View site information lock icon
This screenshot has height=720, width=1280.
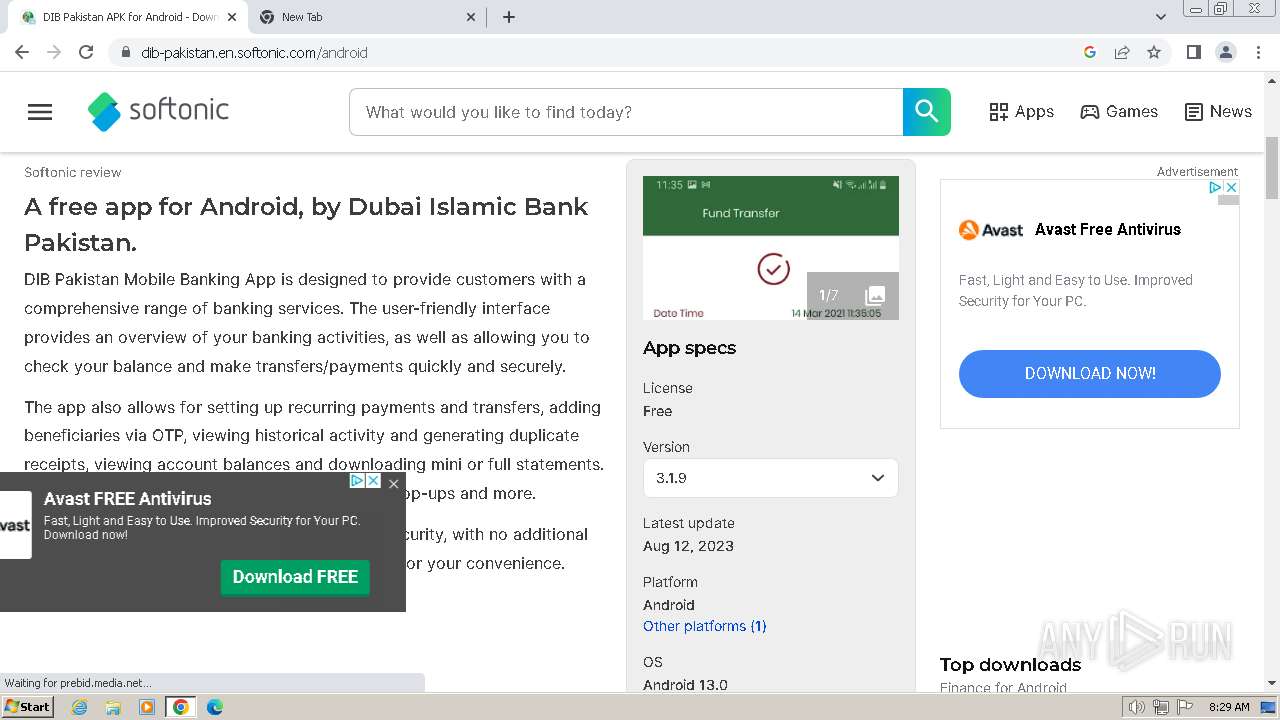point(126,52)
